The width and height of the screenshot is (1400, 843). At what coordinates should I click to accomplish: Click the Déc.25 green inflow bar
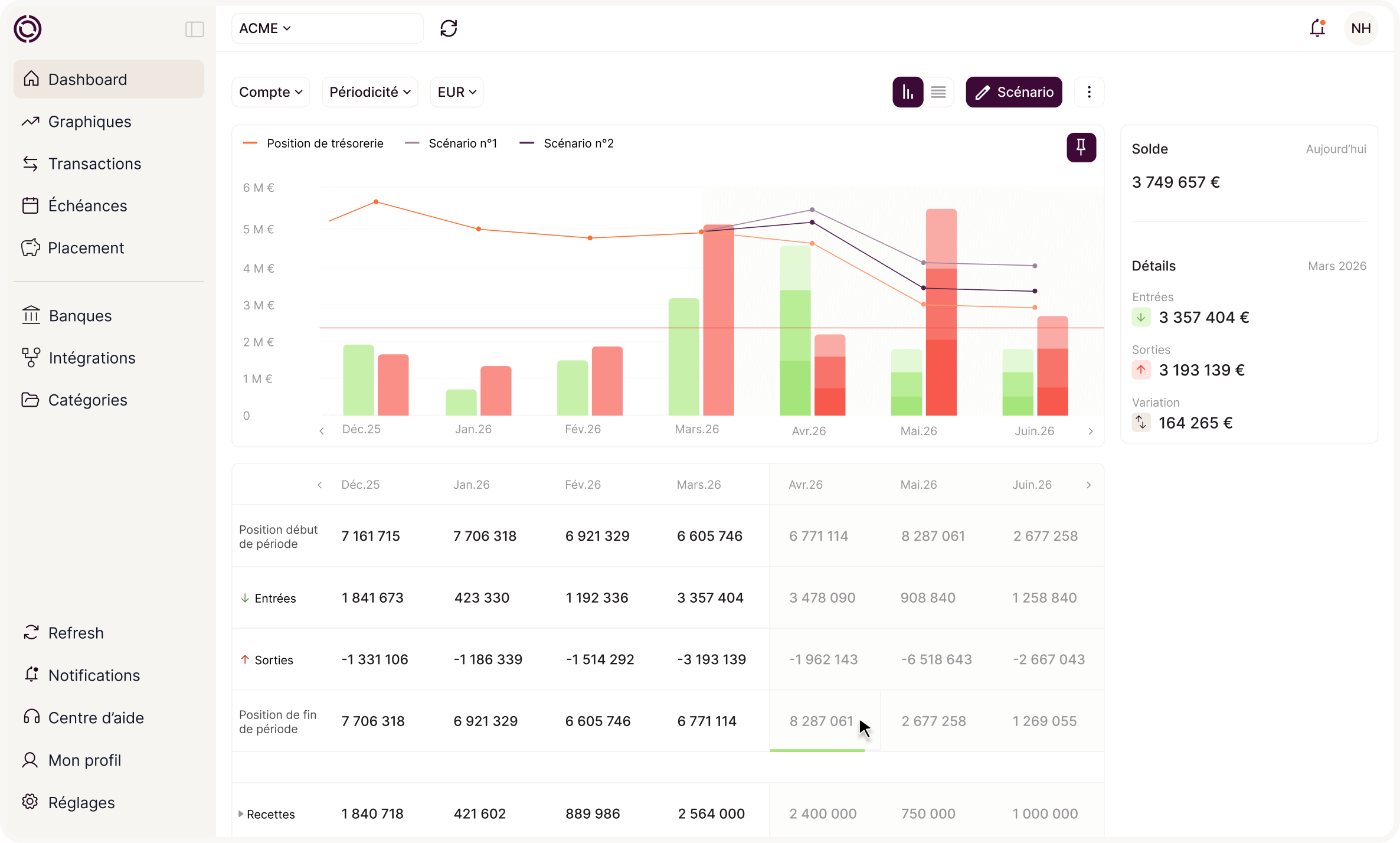tap(358, 380)
